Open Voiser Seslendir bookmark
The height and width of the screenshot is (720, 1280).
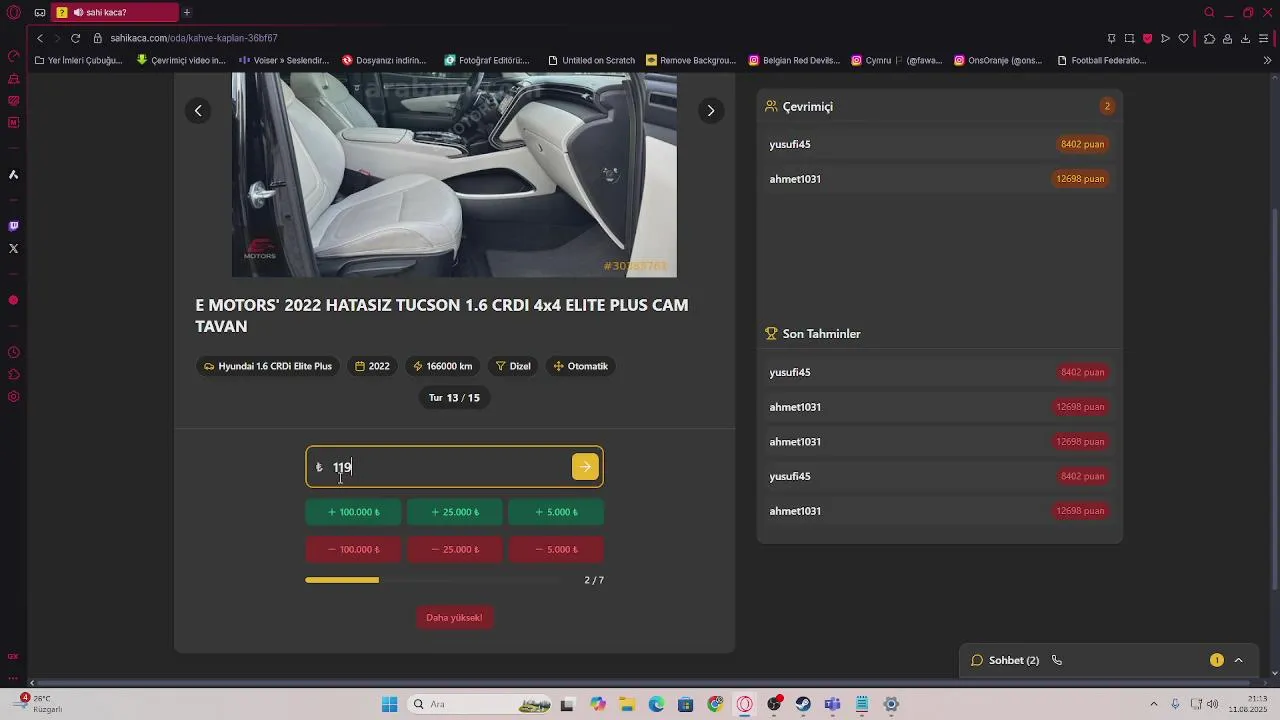[284, 60]
